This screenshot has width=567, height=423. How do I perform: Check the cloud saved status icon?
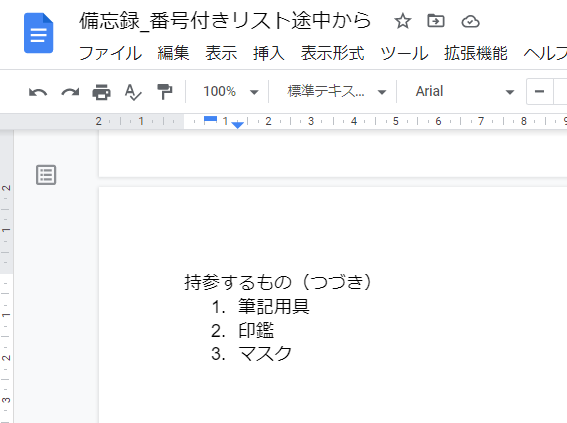pyautogui.click(x=470, y=22)
